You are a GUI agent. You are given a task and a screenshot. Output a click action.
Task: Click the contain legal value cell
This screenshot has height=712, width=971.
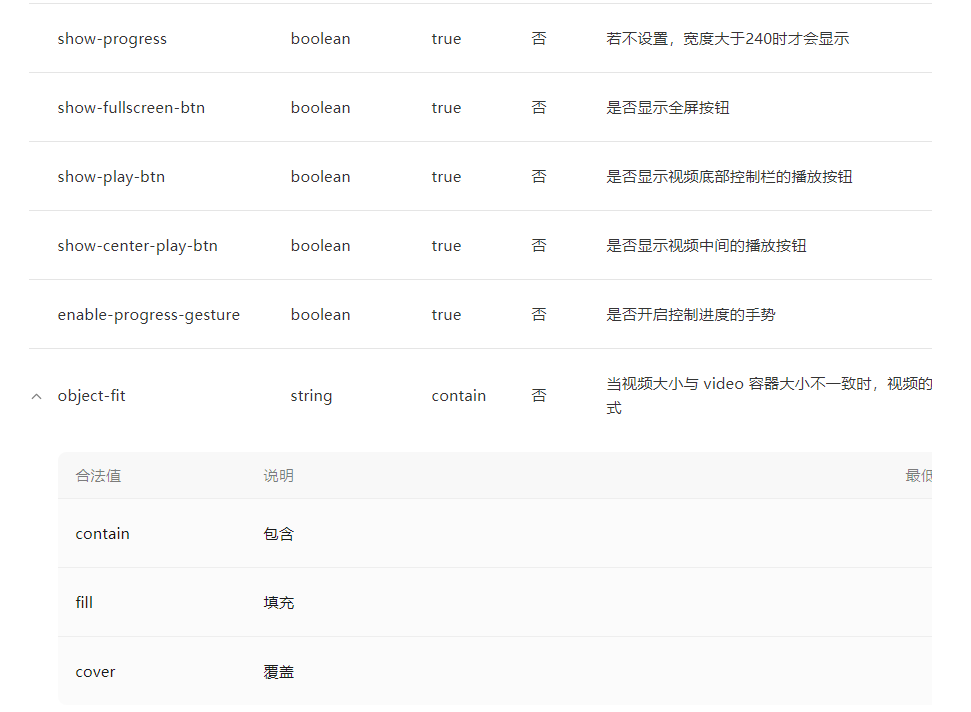pos(103,534)
